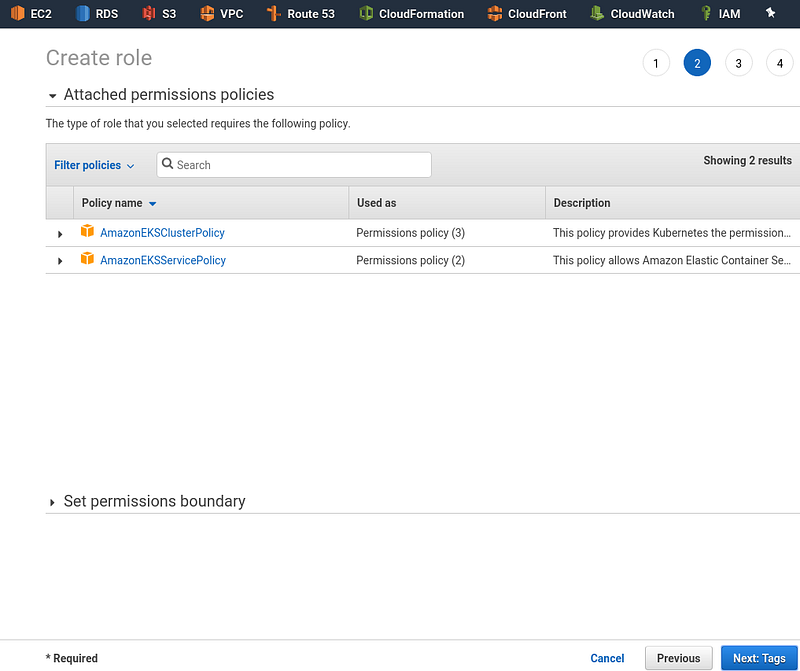Screen dimensions: 800x671
Task: Click the Permissions policy (2) cell
Action: tap(410, 260)
